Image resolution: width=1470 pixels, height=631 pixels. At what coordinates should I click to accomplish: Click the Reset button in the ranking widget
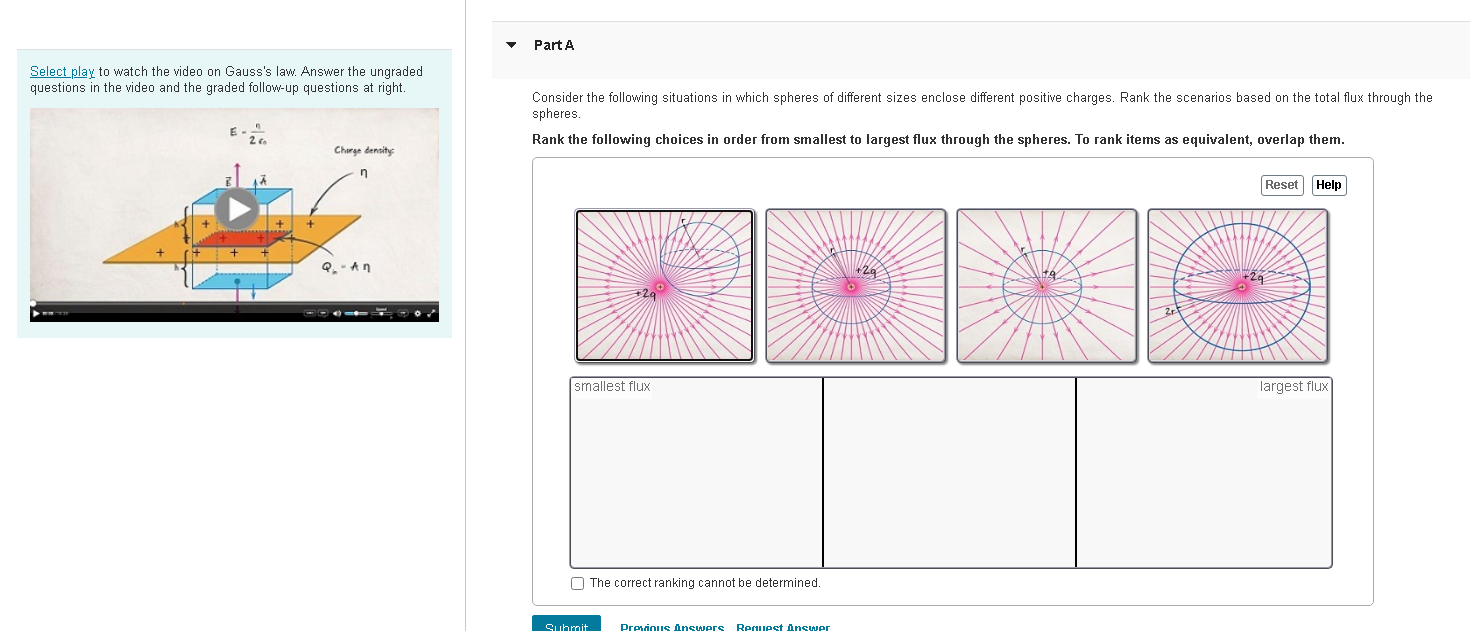point(1281,185)
